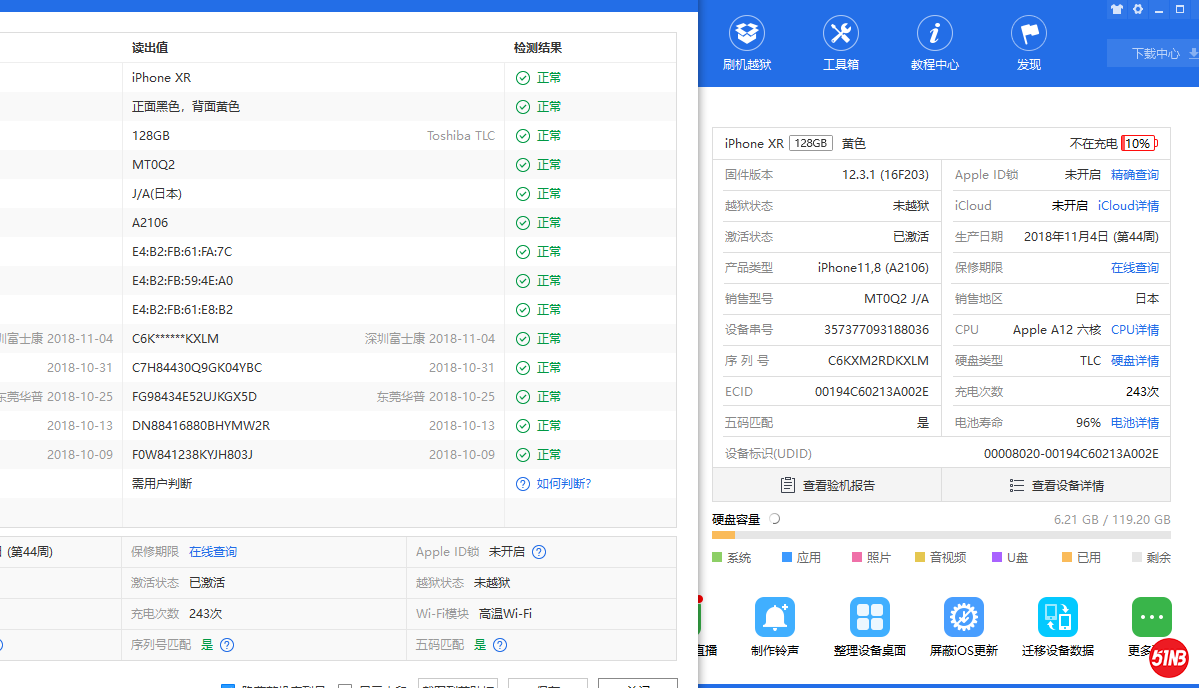Click the 查看设备详情 button
Viewport: 1199px width, 688px height.
pyautogui.click(x=1056, y=486)
